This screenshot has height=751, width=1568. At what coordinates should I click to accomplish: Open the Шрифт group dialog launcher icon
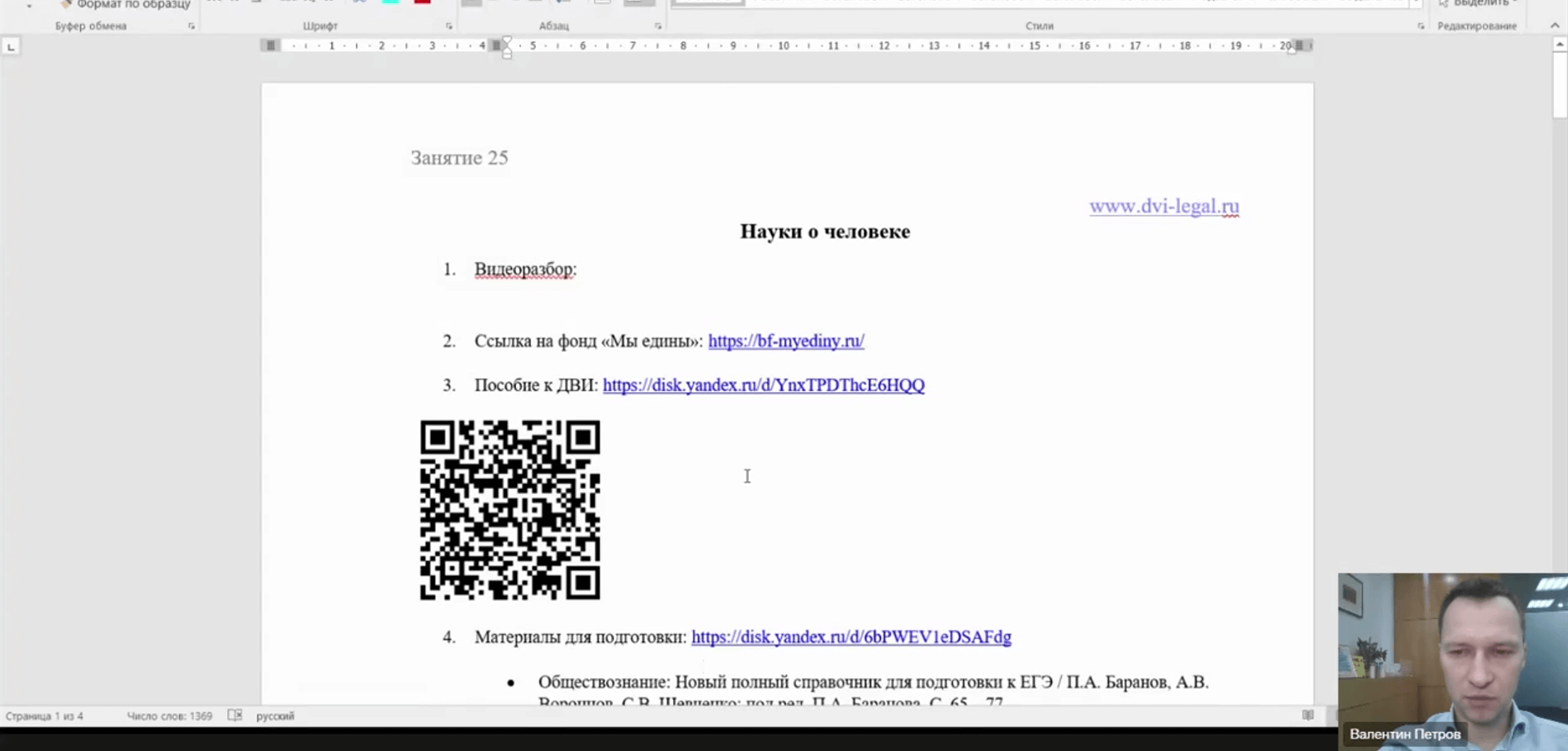coord(450,26)
